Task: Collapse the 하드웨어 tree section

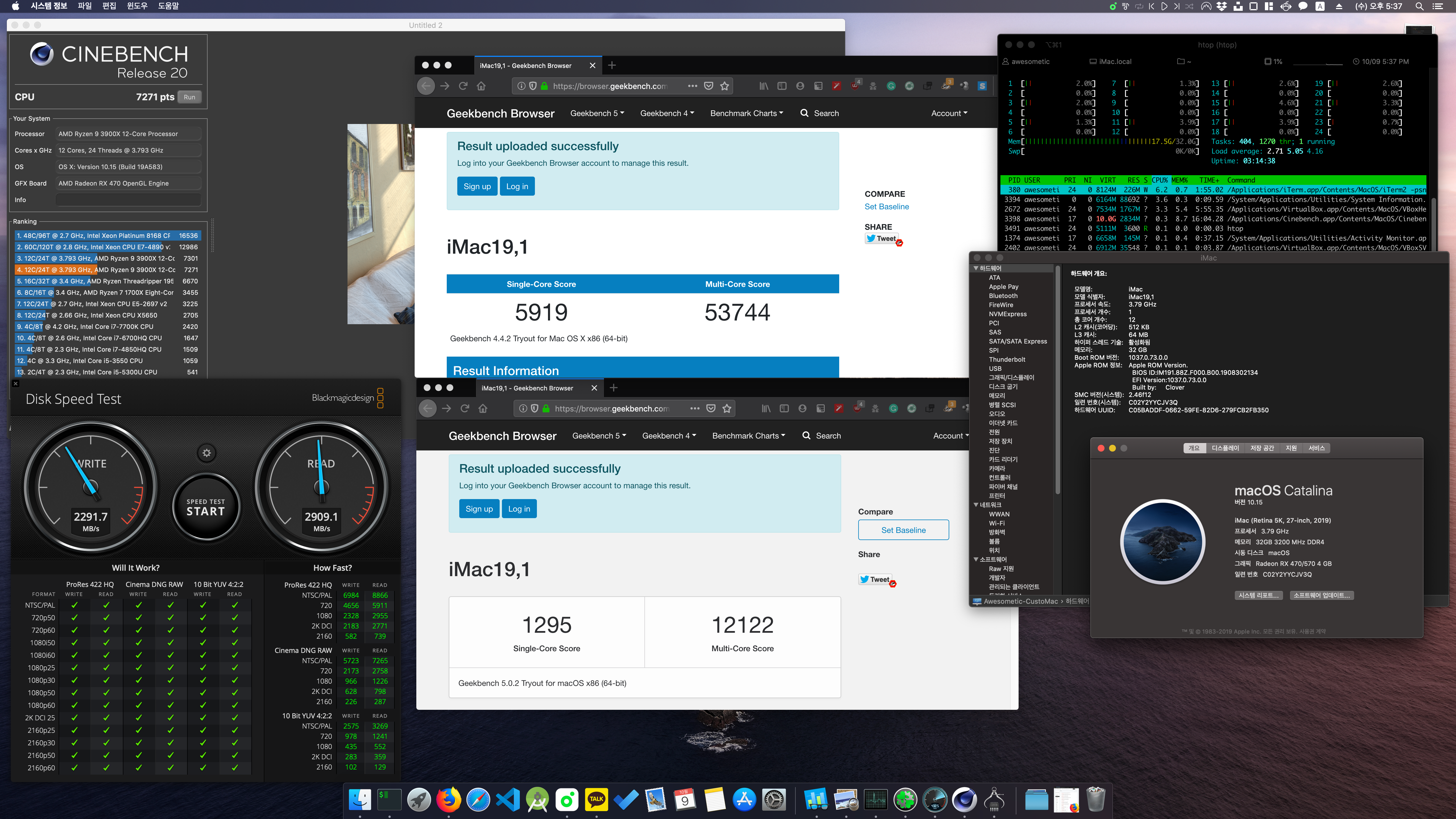Action: [976, 268]
